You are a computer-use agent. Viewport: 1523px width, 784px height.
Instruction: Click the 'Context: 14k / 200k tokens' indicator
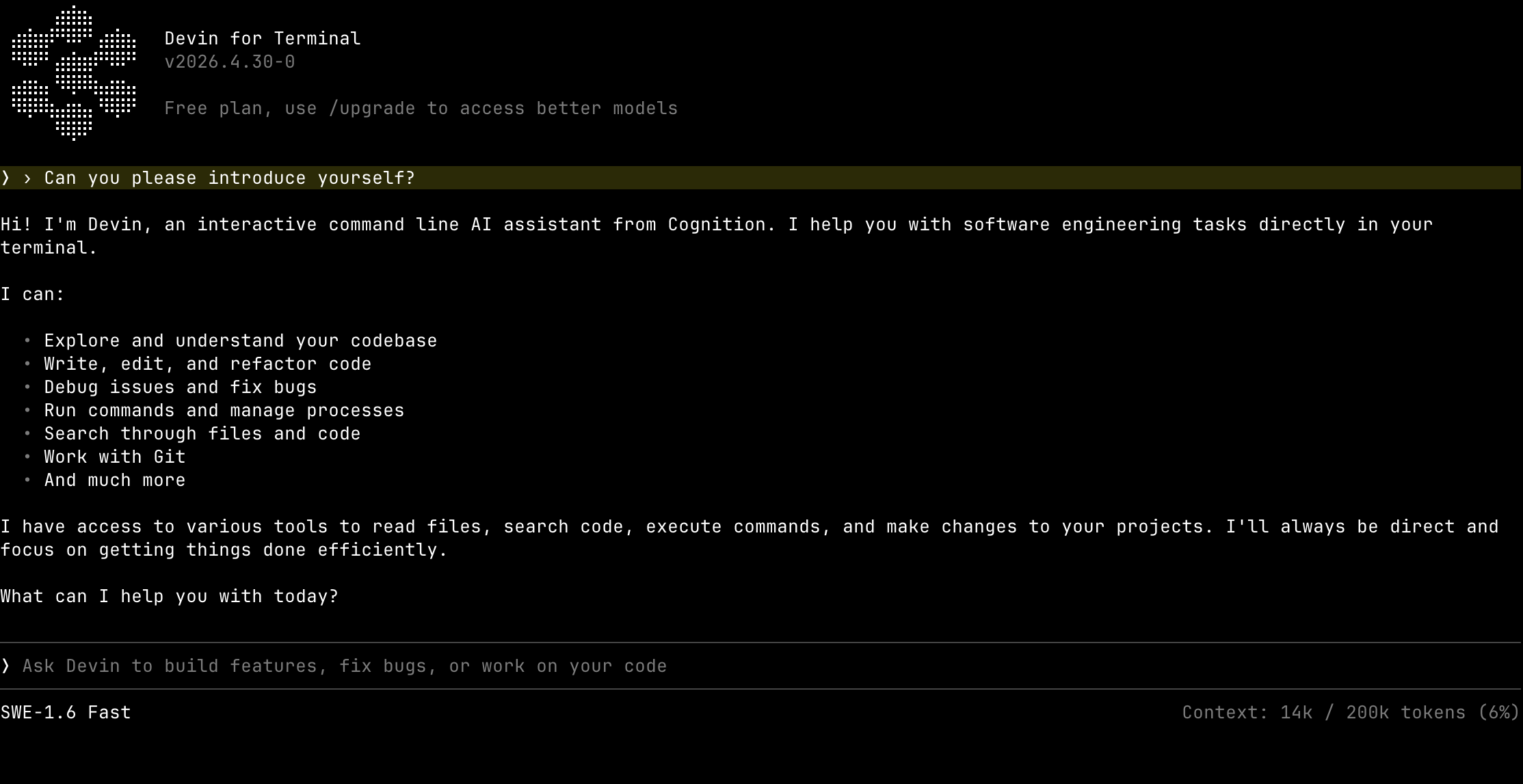[1351, 712]
